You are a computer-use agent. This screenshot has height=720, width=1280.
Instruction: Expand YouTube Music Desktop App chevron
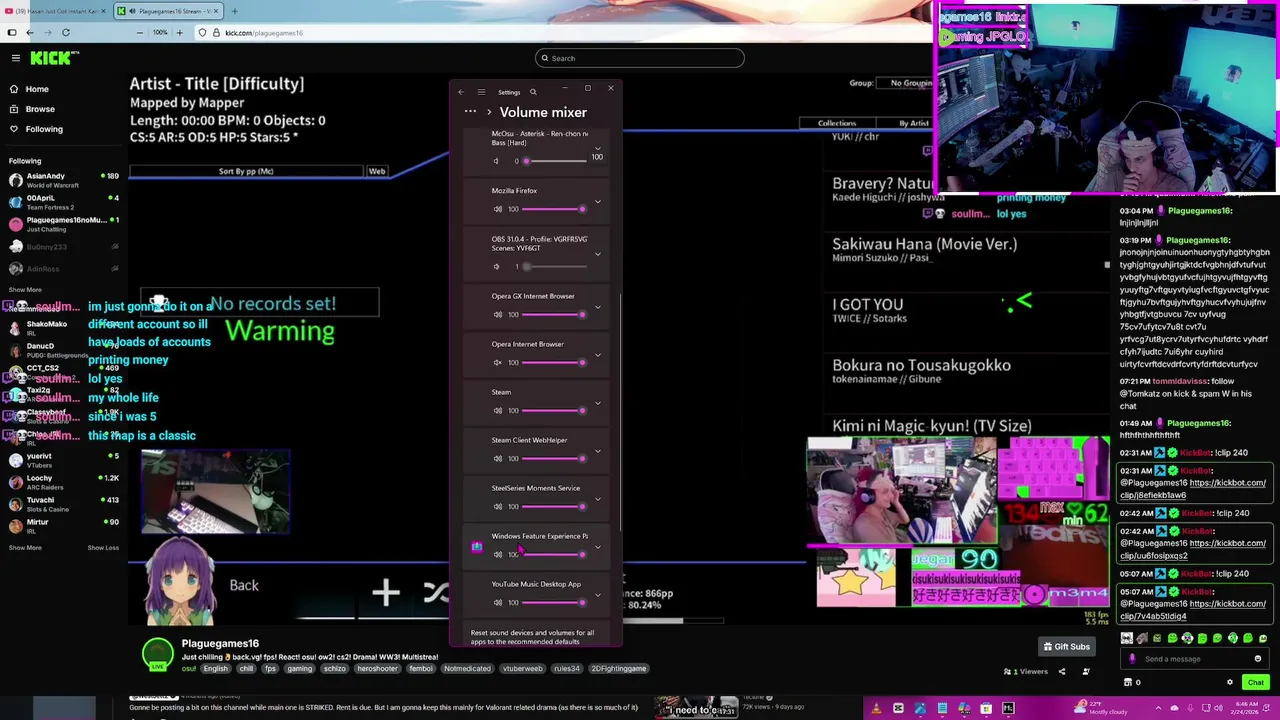click(x=598, y=594)
